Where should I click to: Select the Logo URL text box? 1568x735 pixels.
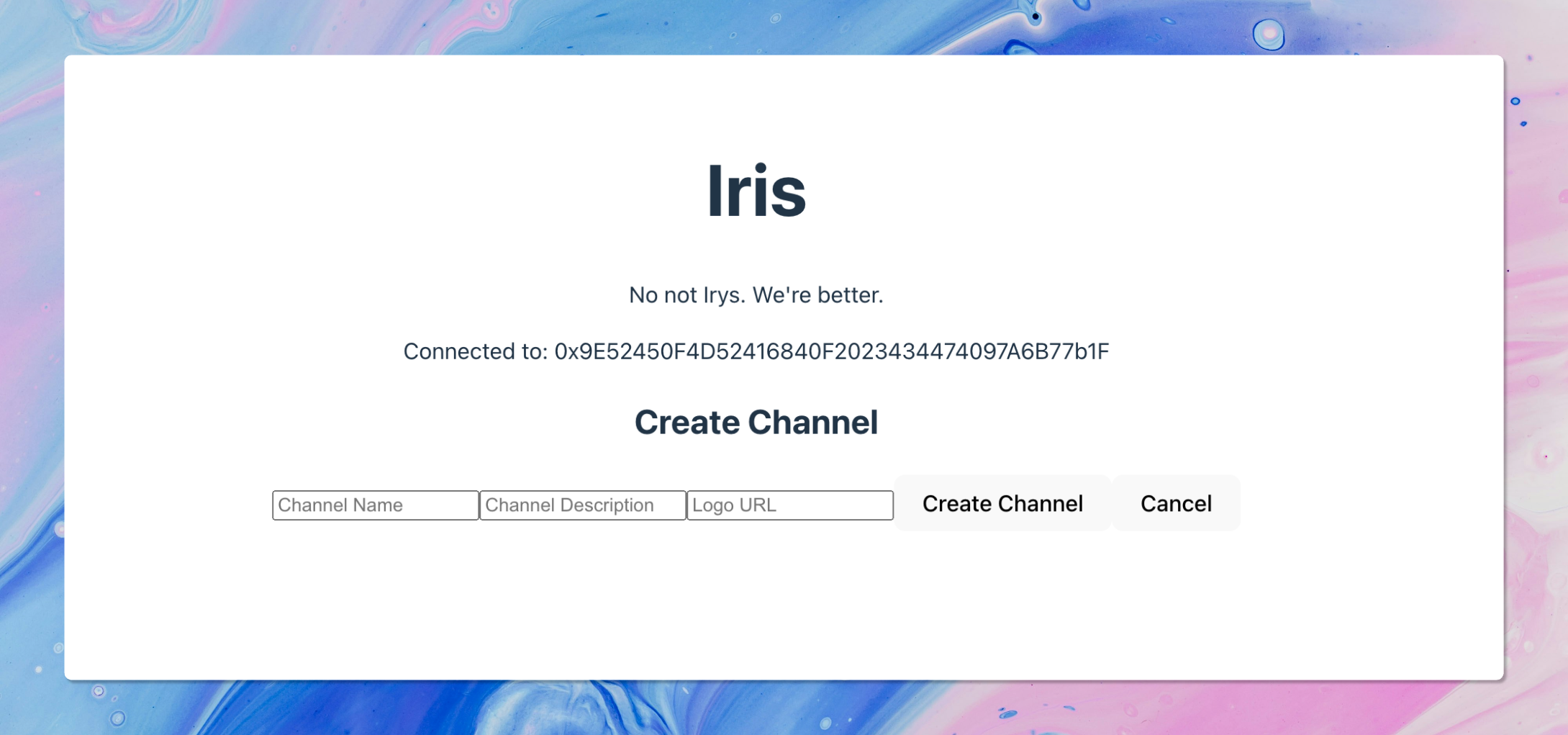[x=790, y=505]
